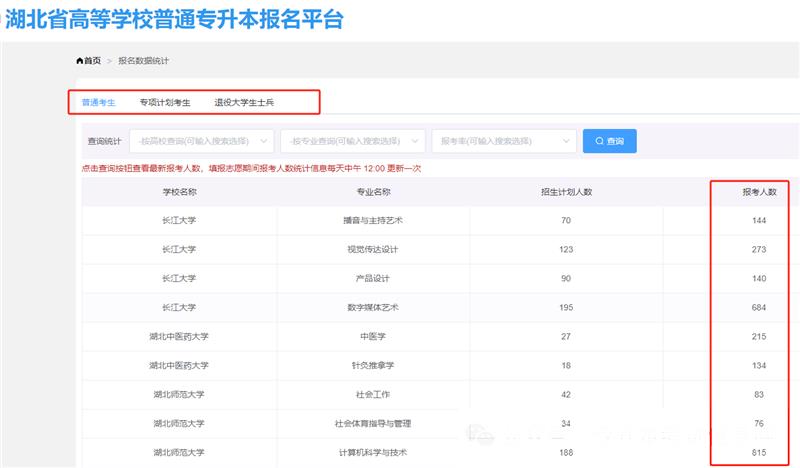Click applicant count 140
This screenshot has height=468, width=800.
[x=759, y=279]
